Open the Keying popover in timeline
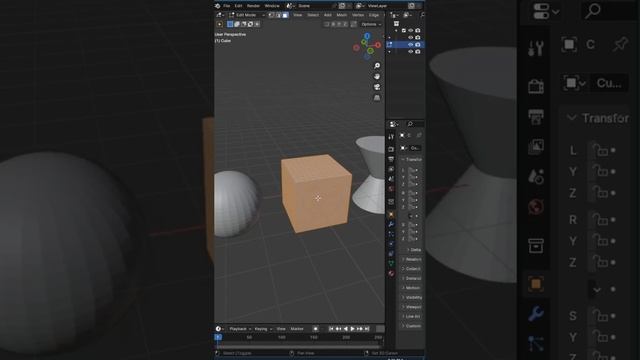The height and width of the screenshot is (360, 640). tap(263, 329)
